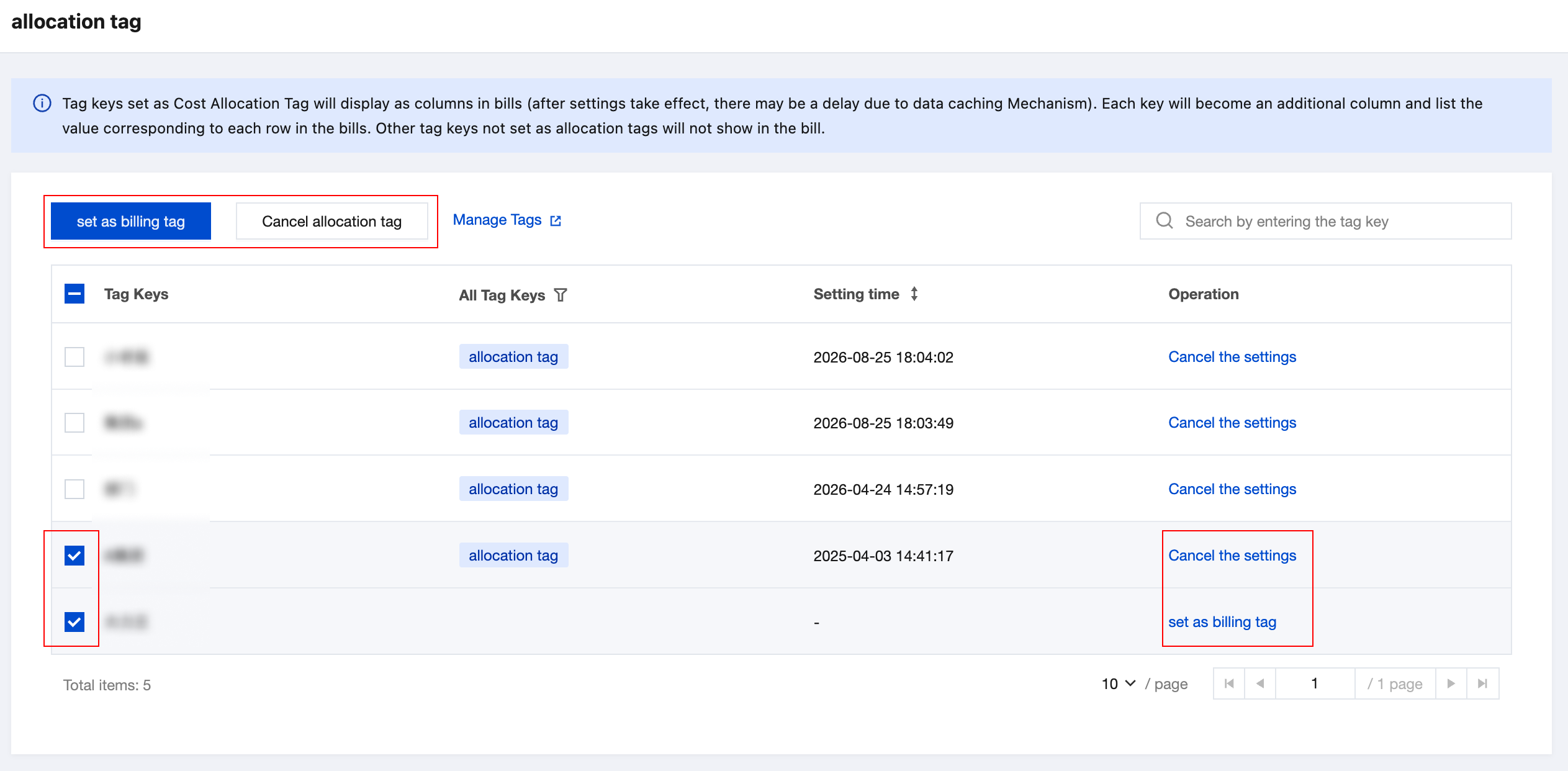Viewport: 1568px width, 771px height.
Task: Click allocation tag badge in the 18:03:49 row
Action: [513, 423]
